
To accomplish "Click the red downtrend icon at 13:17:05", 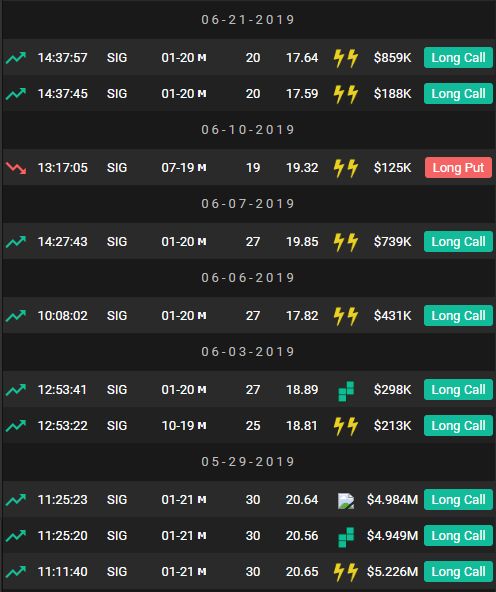I will (16, 168).
